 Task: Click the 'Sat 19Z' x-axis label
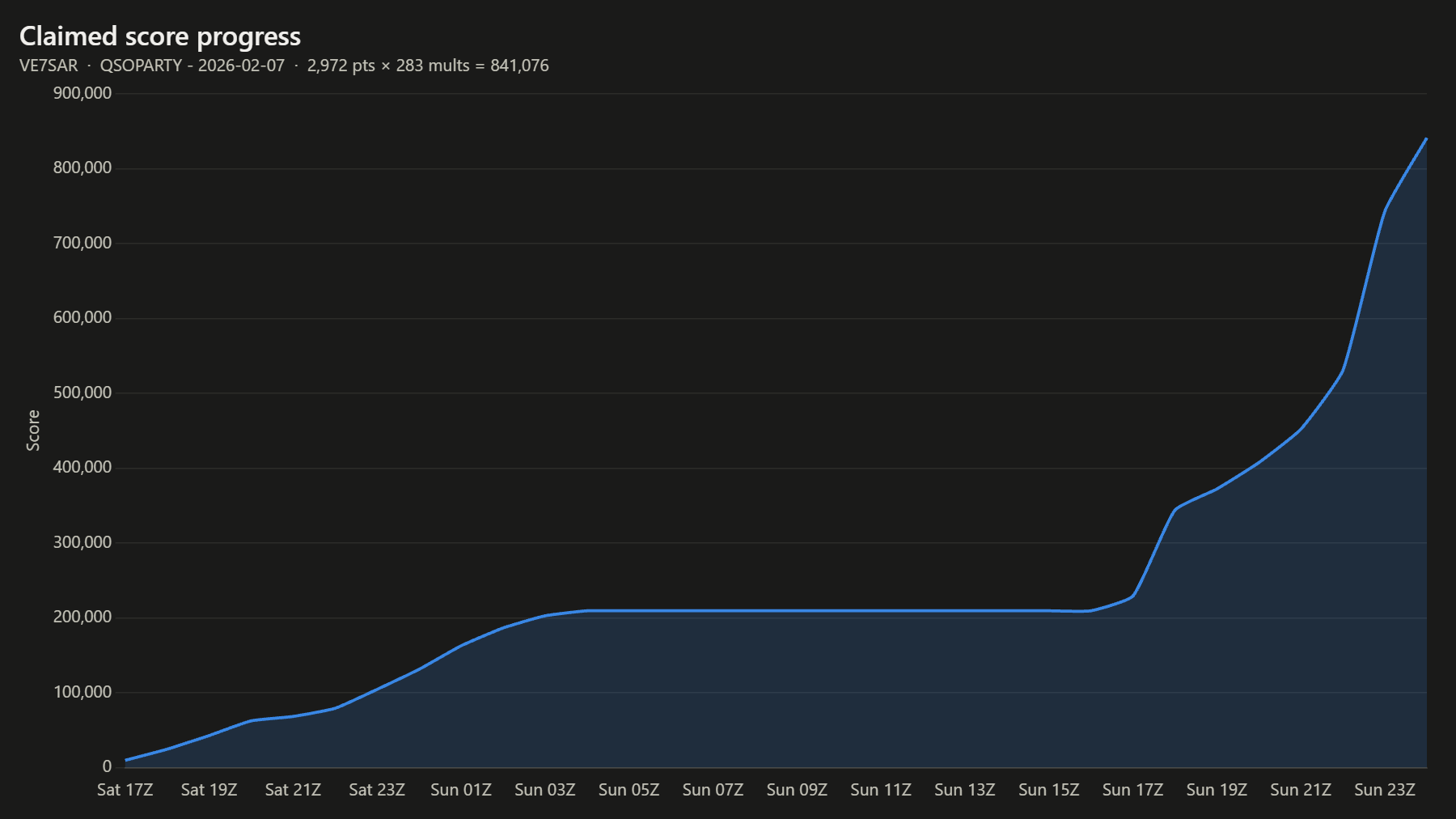[210, 790]
